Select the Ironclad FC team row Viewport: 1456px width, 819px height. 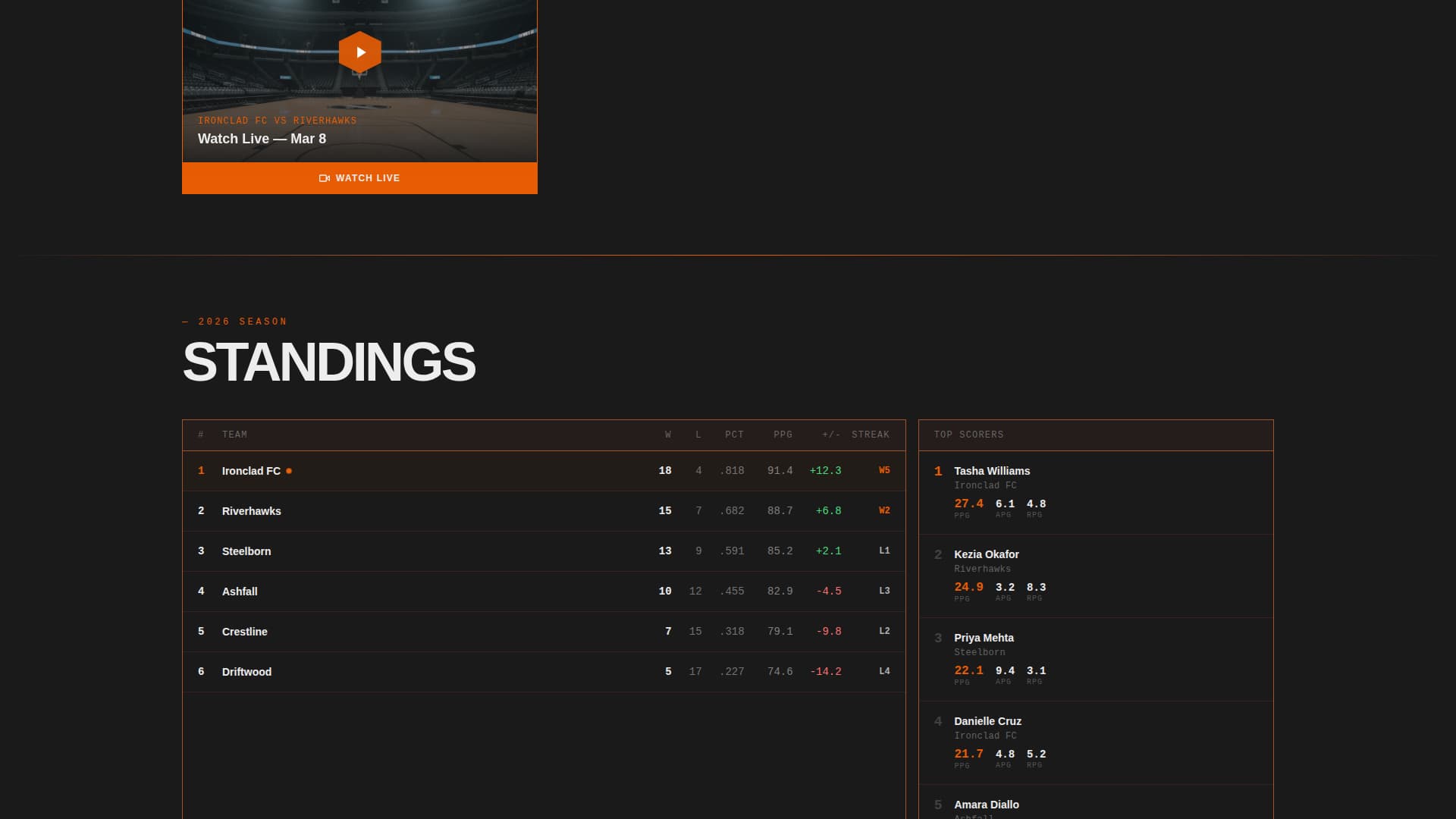[x=544, y=471]
